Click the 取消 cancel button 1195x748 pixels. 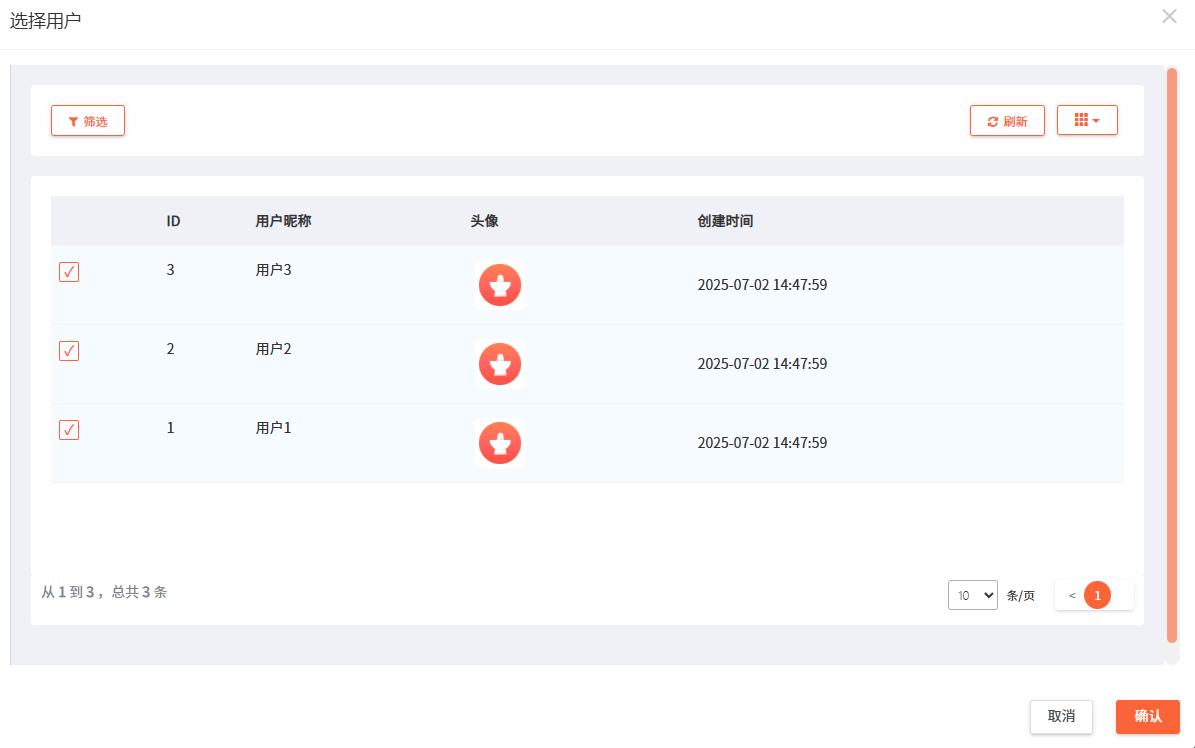(1061, 716)
